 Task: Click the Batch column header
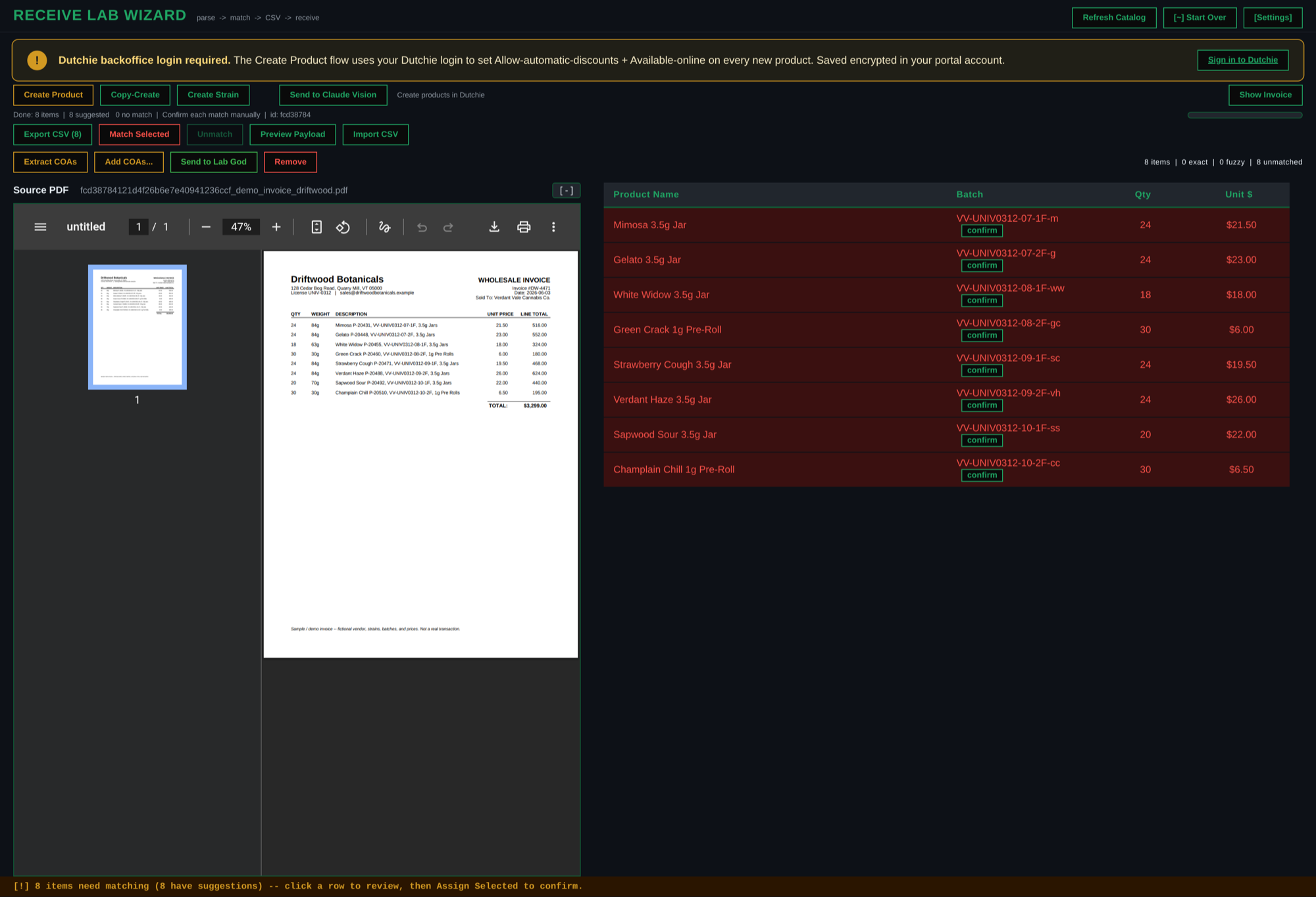click(x=969, y=194)
